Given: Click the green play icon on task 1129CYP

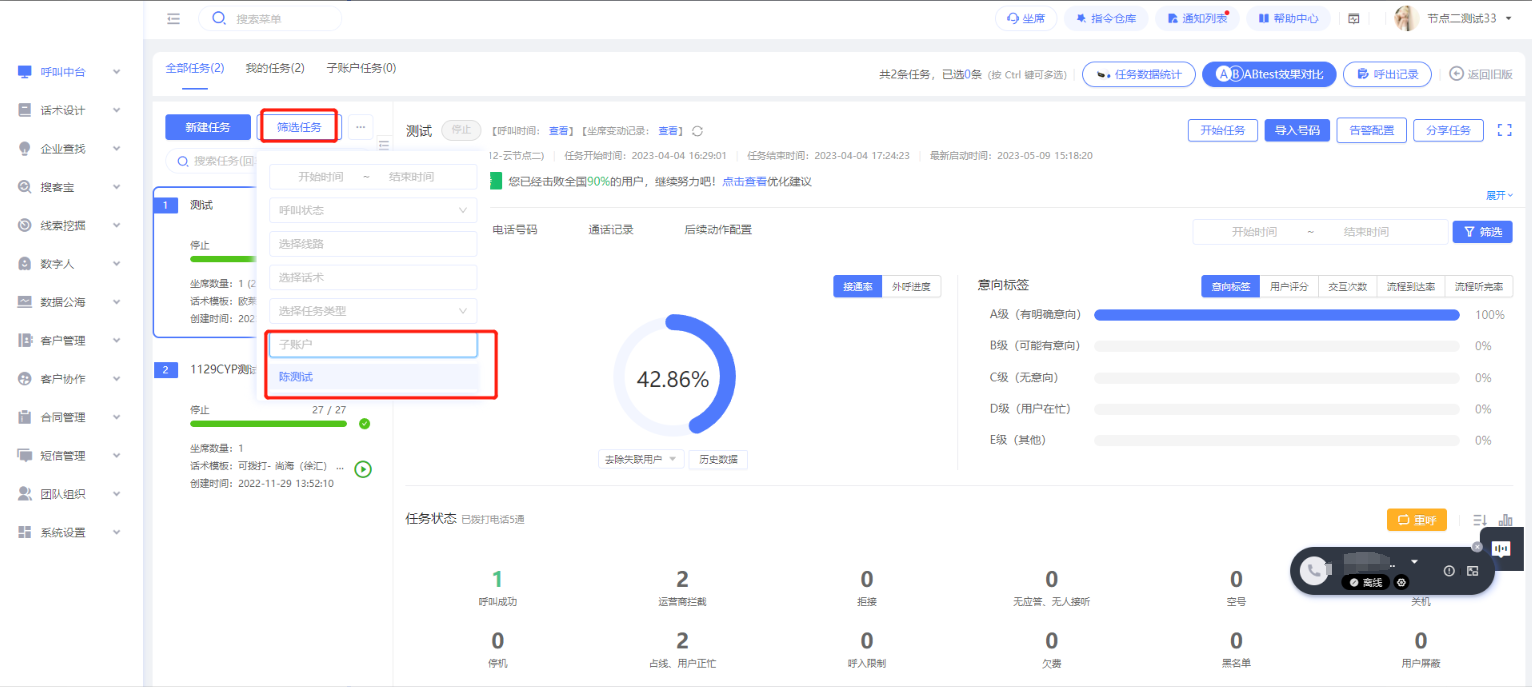Looking at the screenshot, I should click(363, 468).
